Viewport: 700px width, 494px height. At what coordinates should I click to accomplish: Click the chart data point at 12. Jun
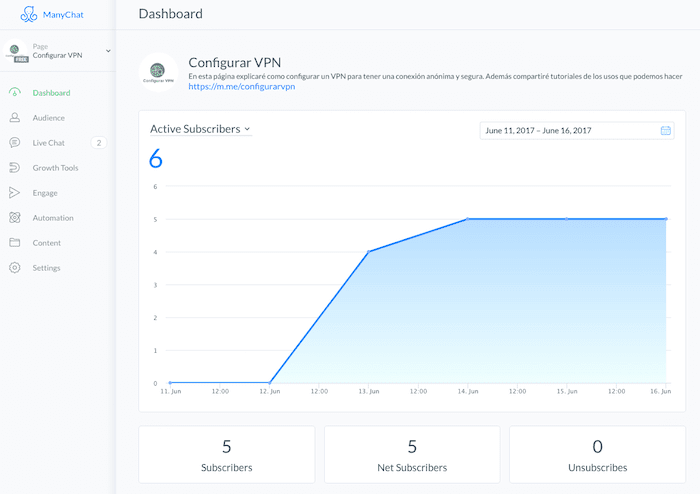click(x=270, y=382)
